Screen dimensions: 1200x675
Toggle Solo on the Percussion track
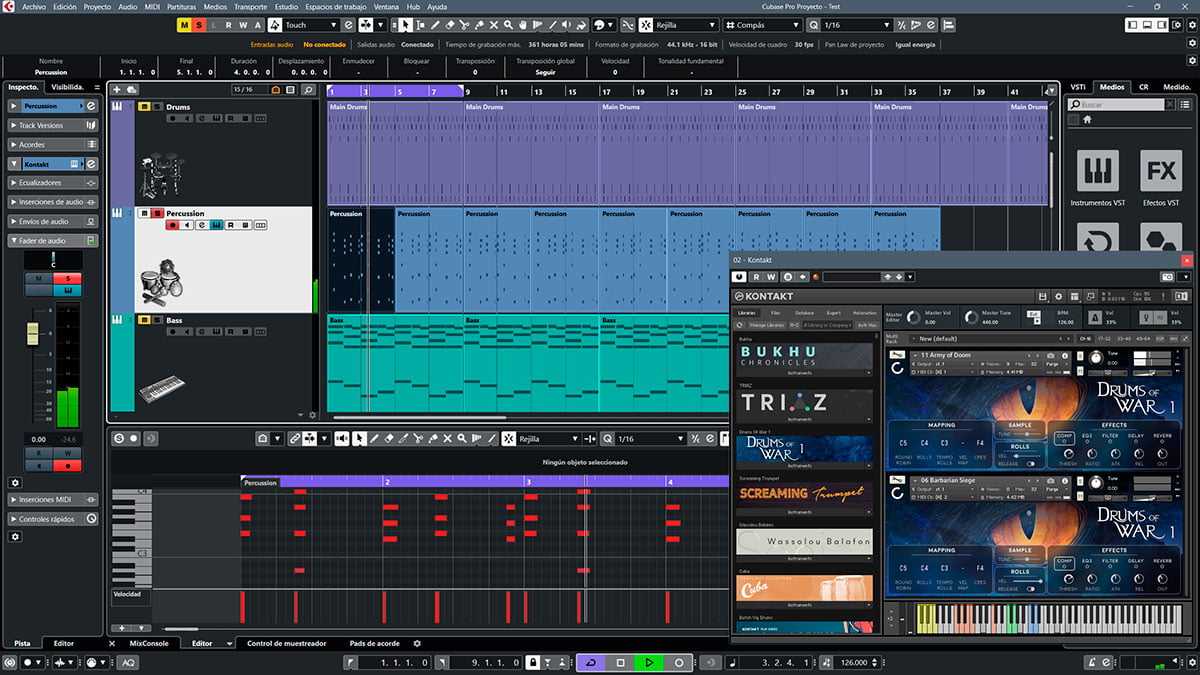pos(158,214)
